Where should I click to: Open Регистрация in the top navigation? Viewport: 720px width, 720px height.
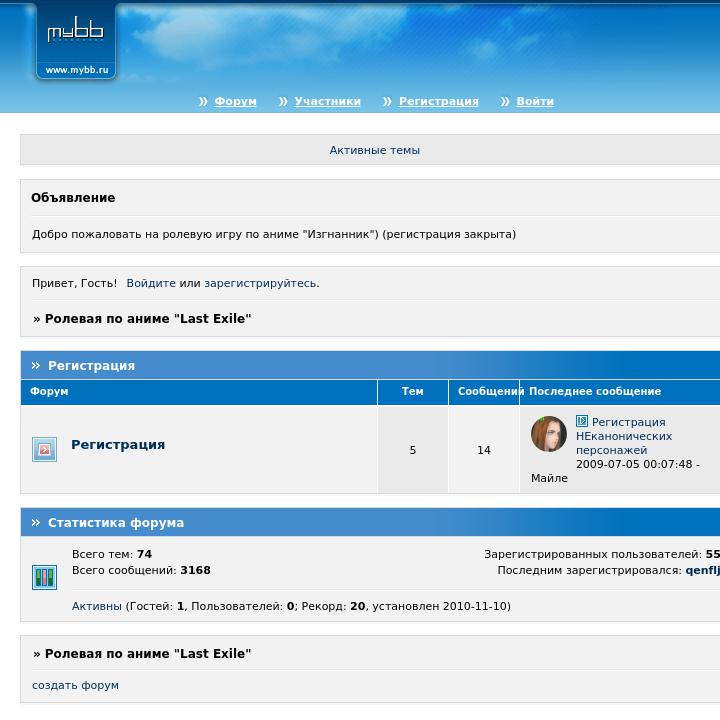(x=439, y=101)
